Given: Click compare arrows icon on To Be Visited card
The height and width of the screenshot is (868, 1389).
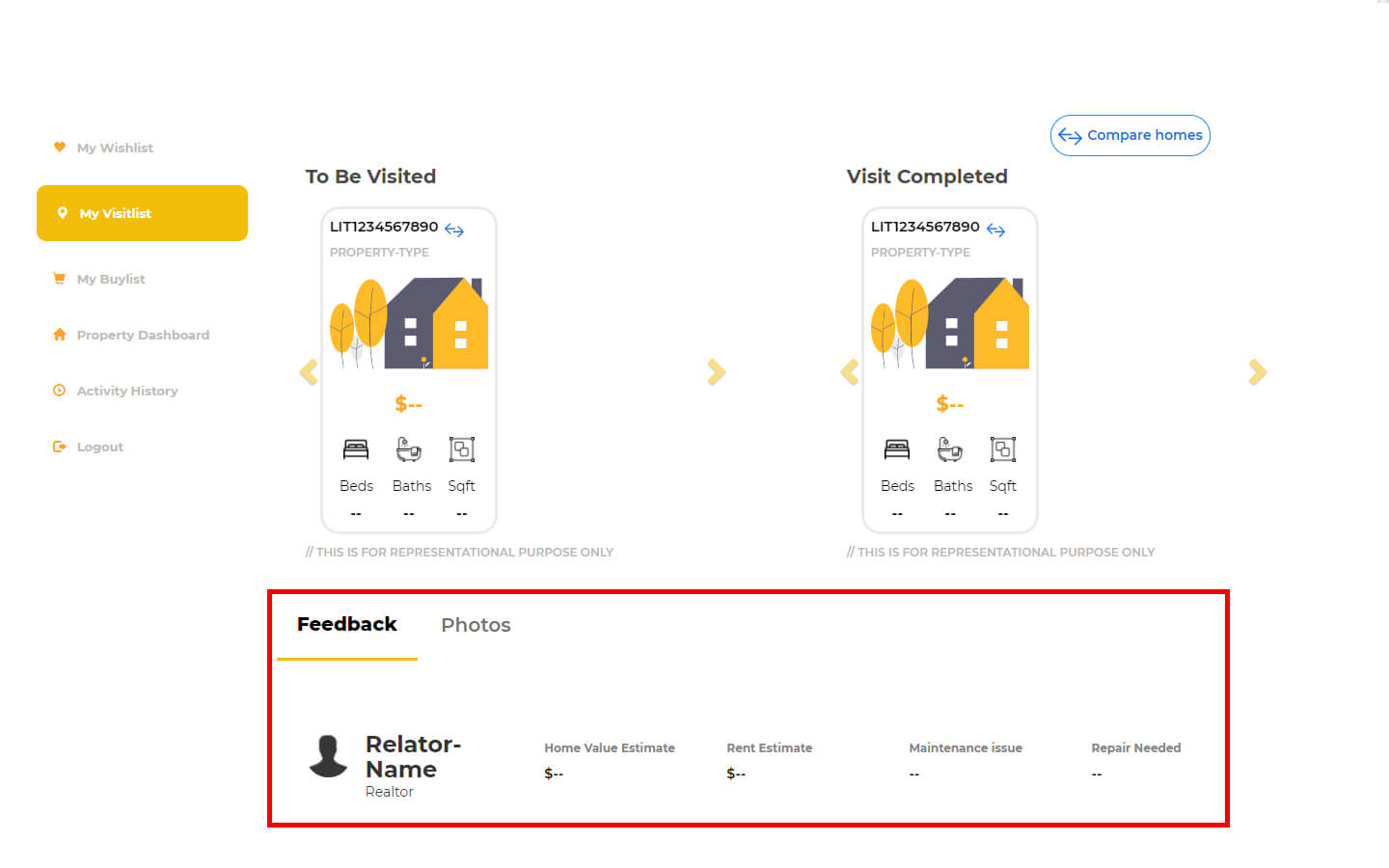Looking at the screenshot, I should (x=454, y=230).
